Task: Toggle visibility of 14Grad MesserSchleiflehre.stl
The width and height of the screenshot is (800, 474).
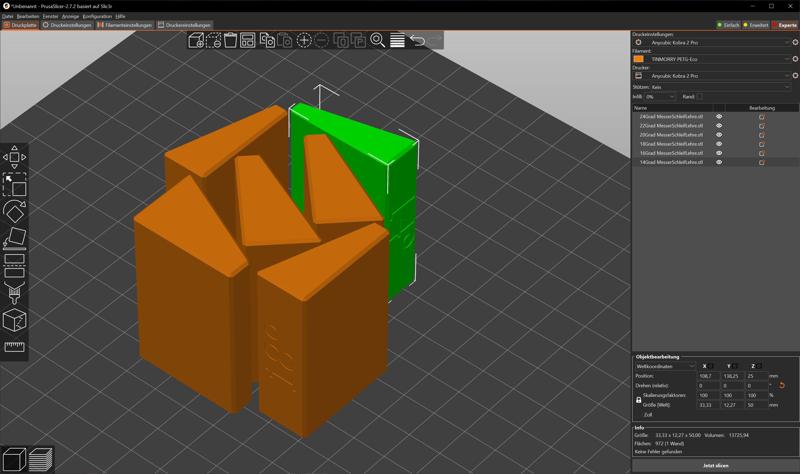Action: click(x=719, y=162)
